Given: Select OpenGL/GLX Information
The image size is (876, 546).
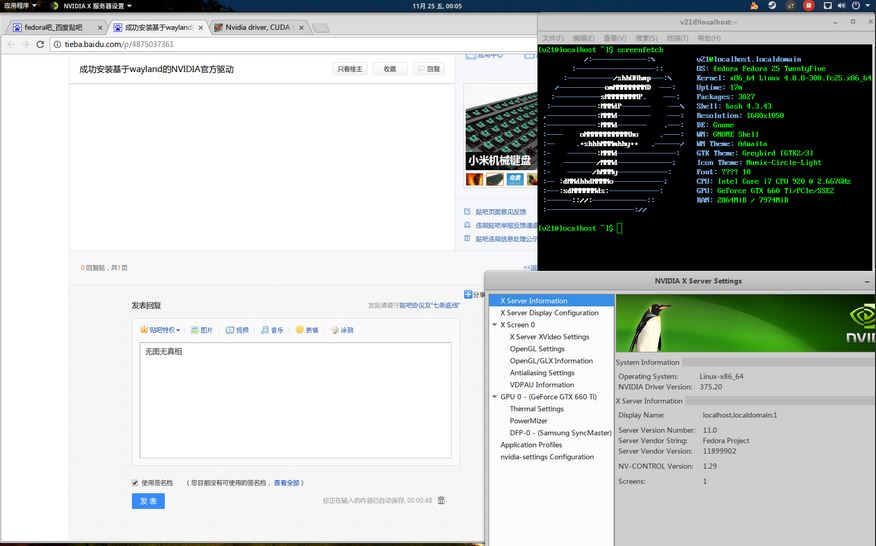Looking at the screenshot, I should click(x=551, y=361).
